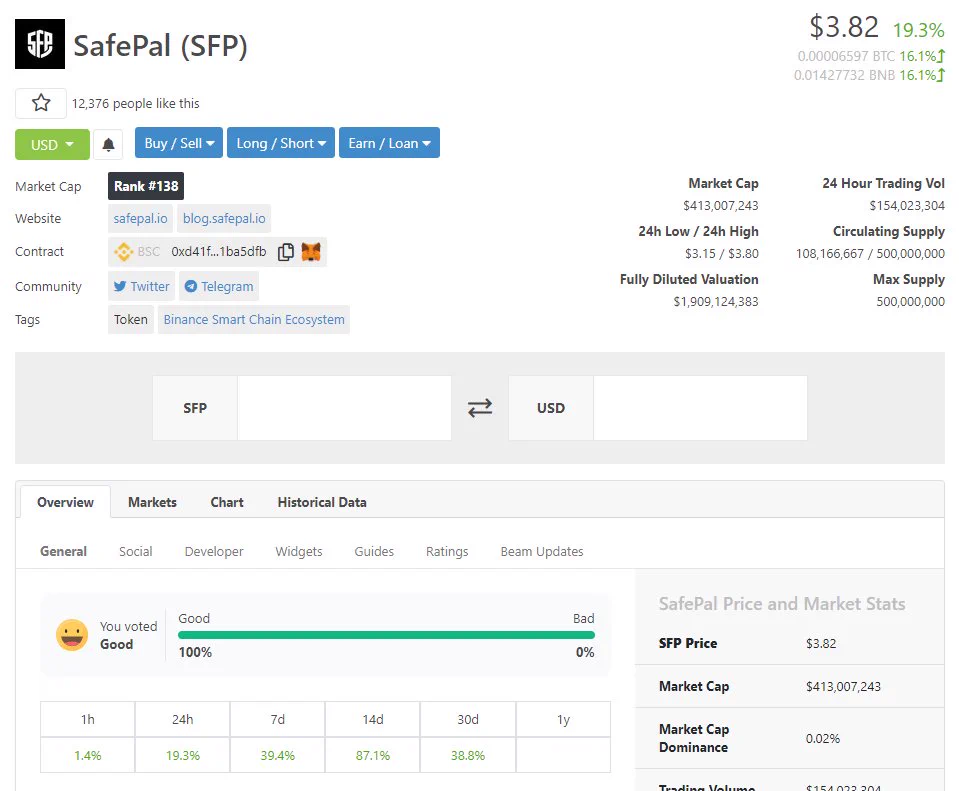Click the Rank #138 badge

click(146, 186)
